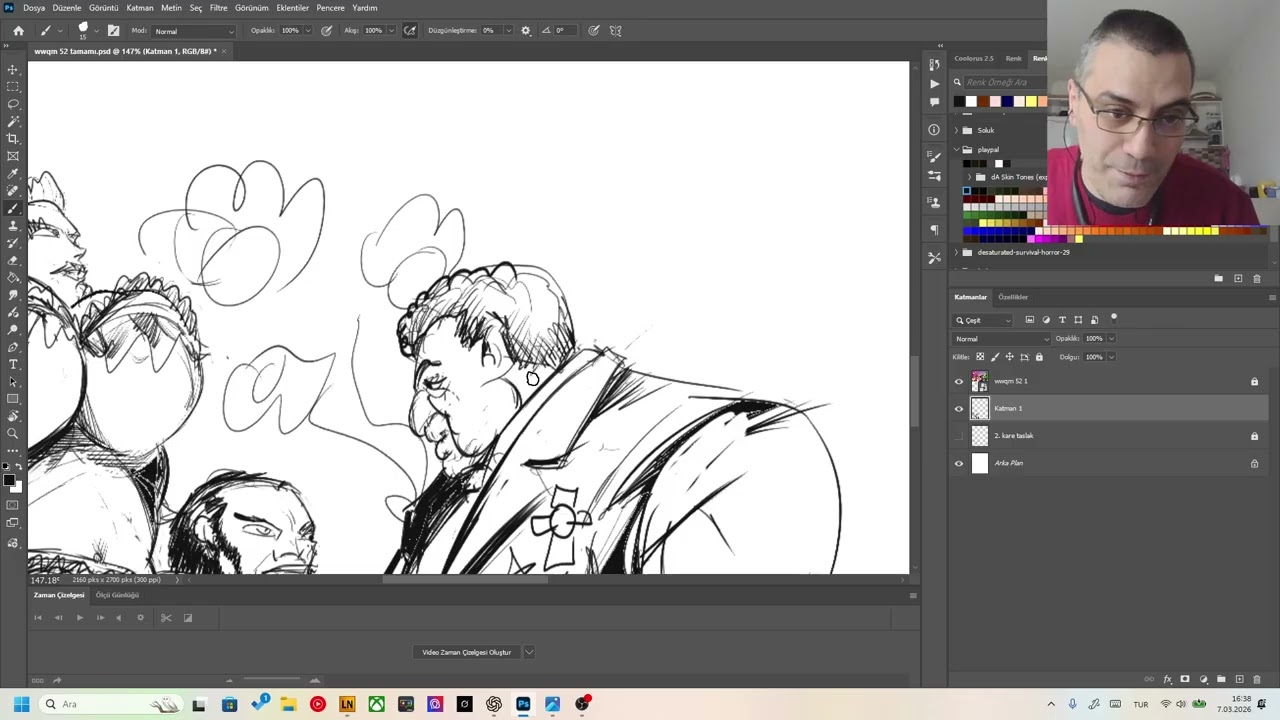Select the Pen tool

[13, 347]
